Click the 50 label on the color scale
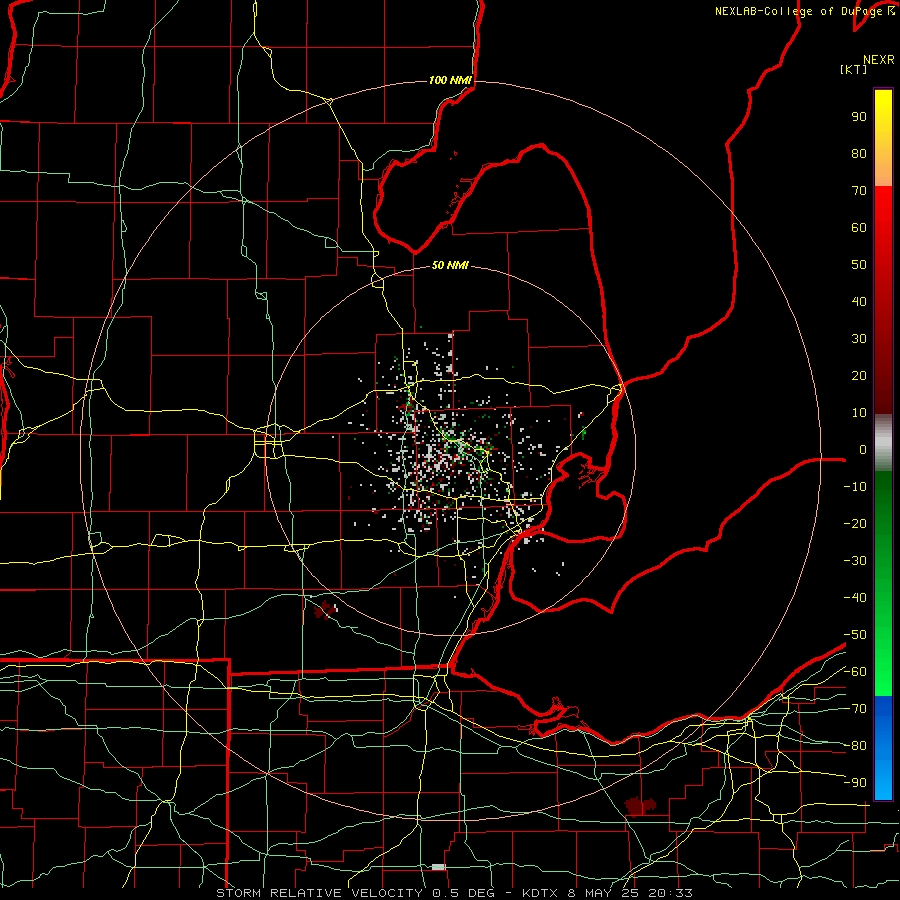The image size is (900, 900). 859,265
